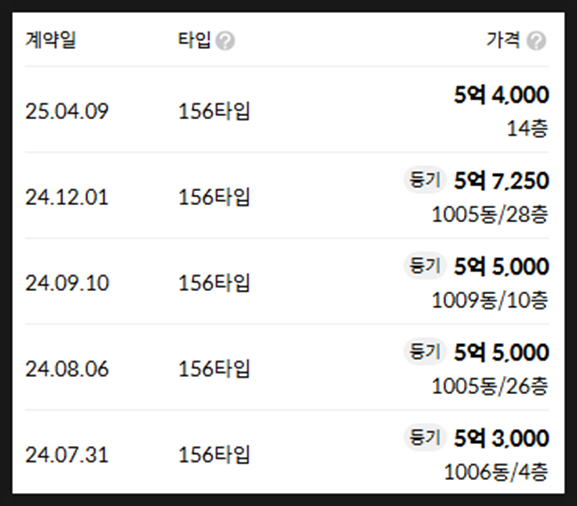The height and width of the screenshot is (506, 577).
Task: Click 156타입 in the 24.07.31 row
Action: coord(214,454)
